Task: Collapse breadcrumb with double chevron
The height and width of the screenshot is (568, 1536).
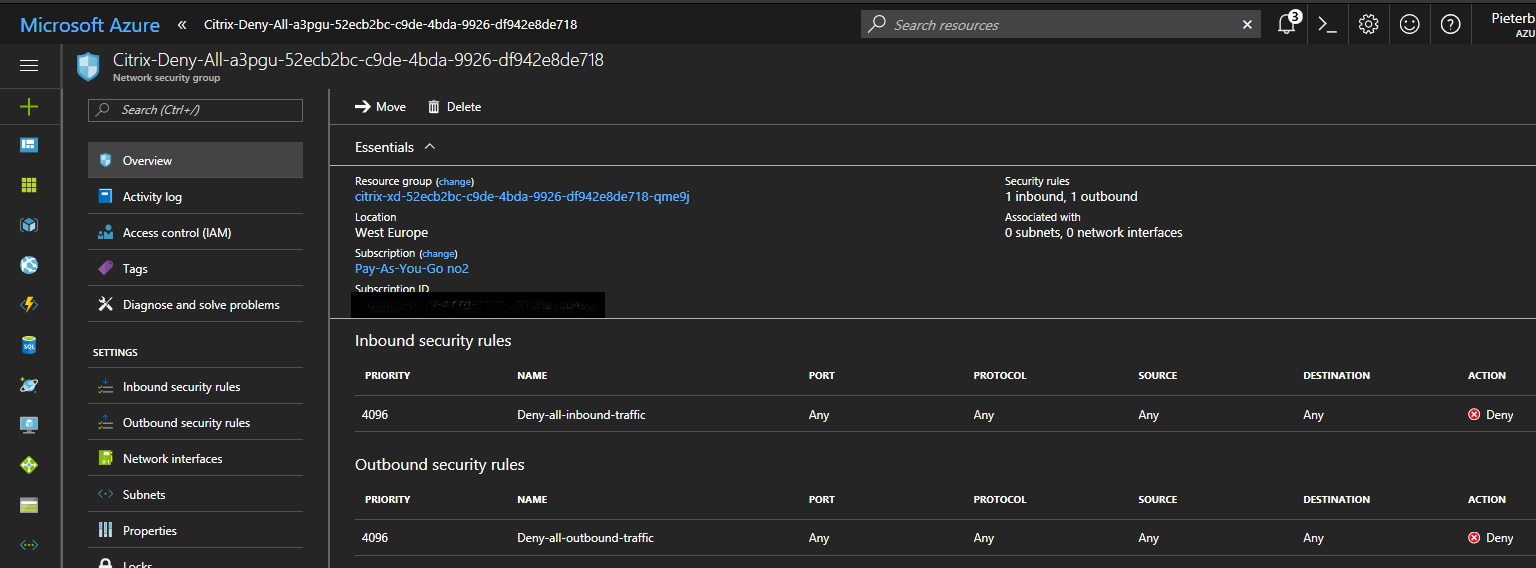Action: point(182,25)
